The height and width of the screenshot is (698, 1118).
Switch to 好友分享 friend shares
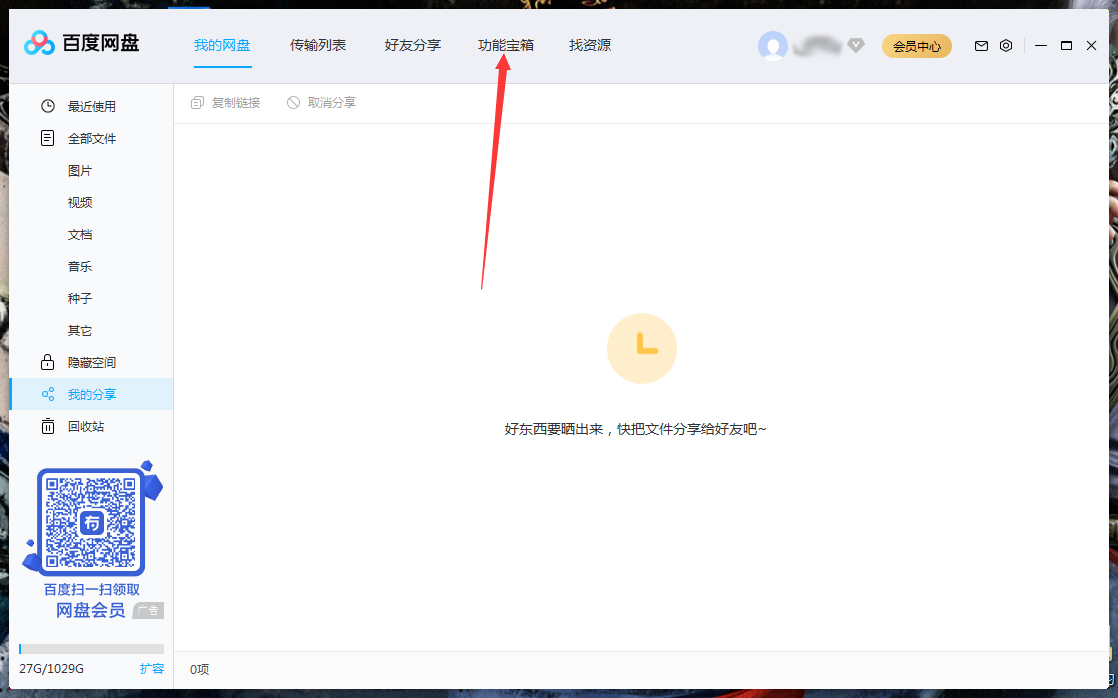pos(412,45)
